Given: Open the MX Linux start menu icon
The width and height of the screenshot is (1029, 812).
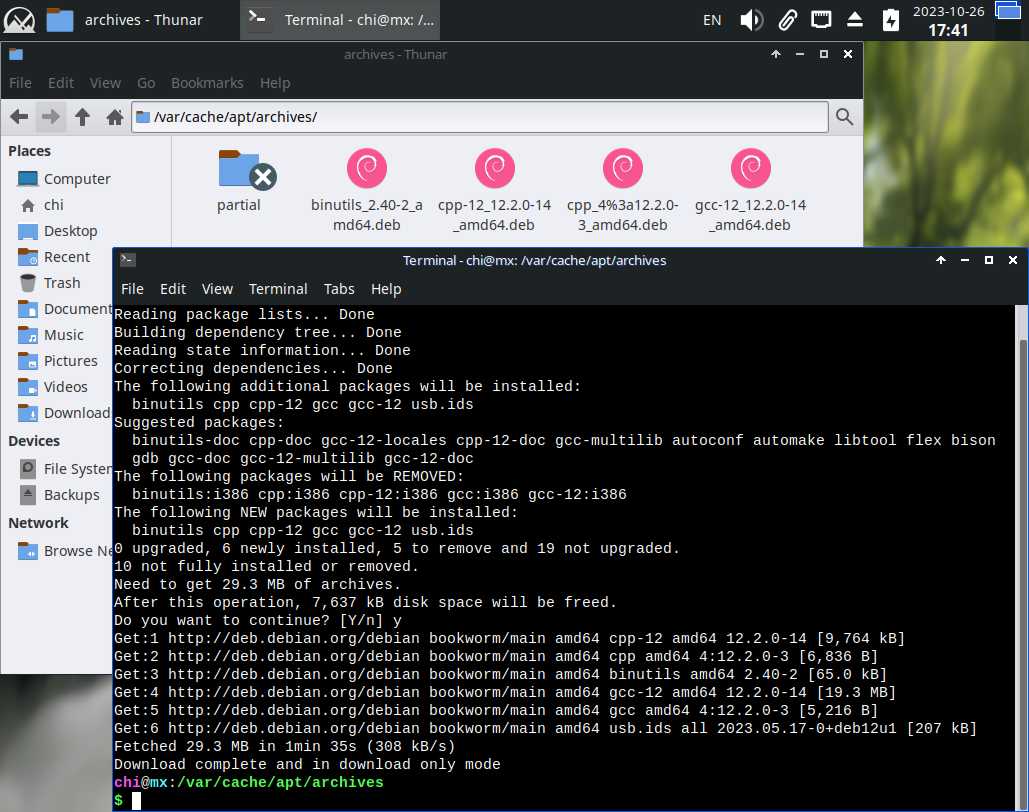Looking at the screenshot, I should click(x=19, y=20).
